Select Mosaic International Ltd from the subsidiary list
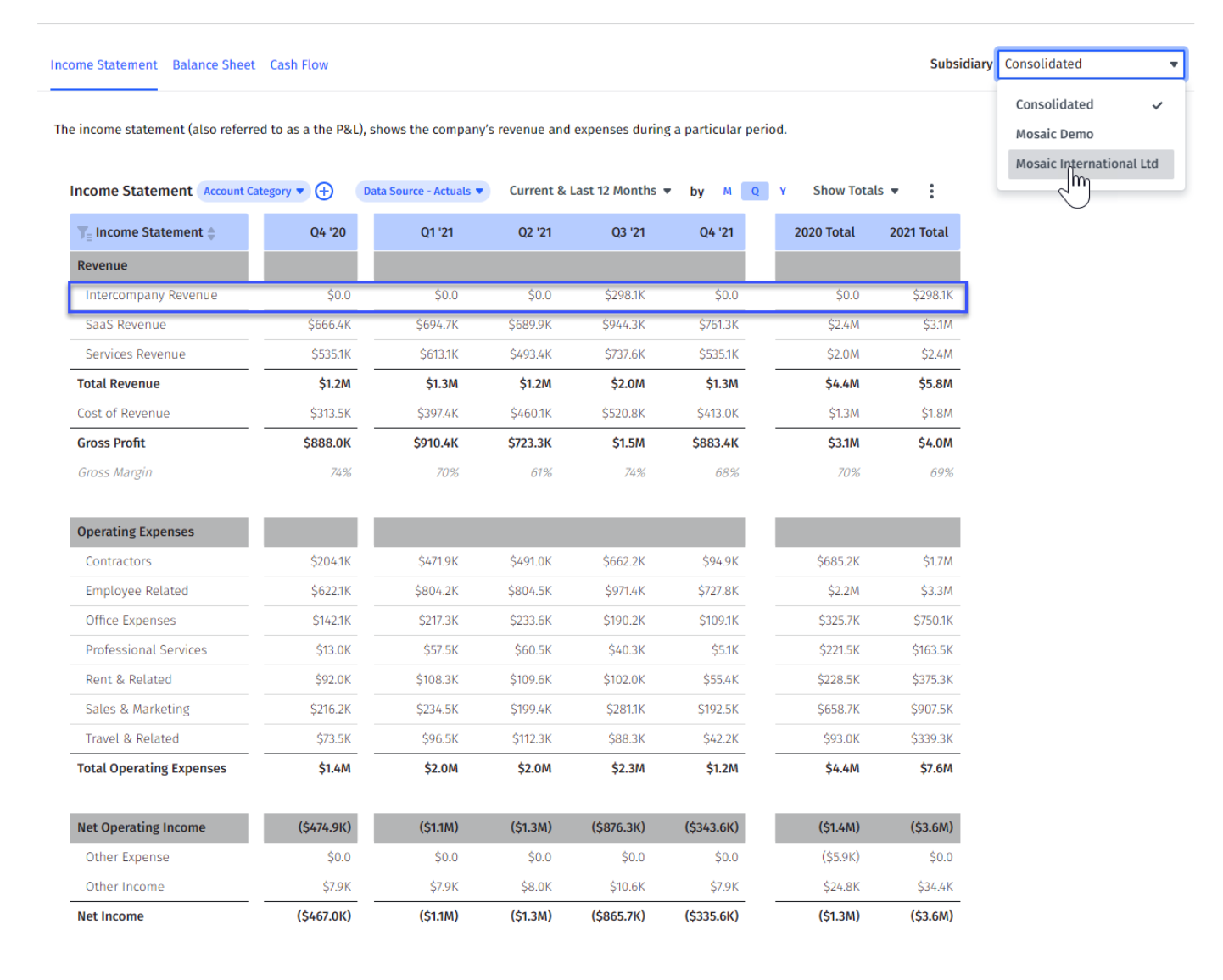This screenshot has width=1223, height=980. 1089,164
